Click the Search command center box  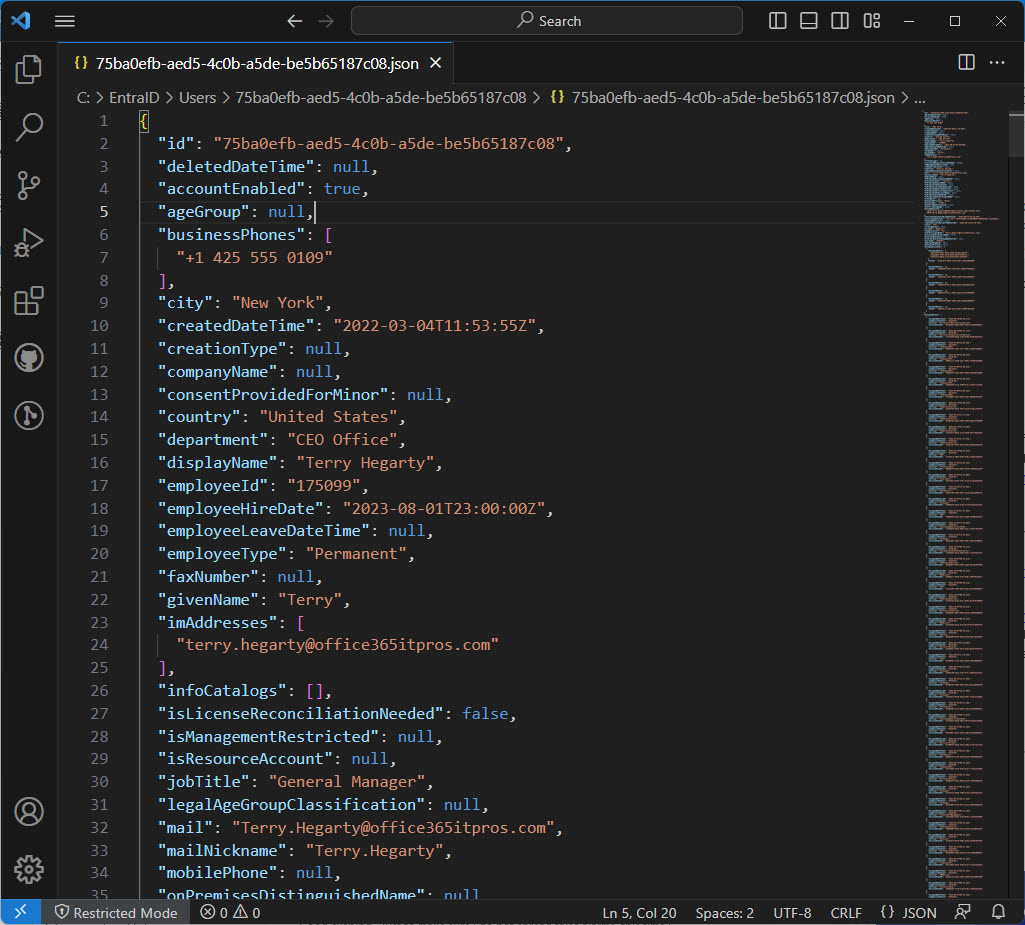(x=547, y=21)
